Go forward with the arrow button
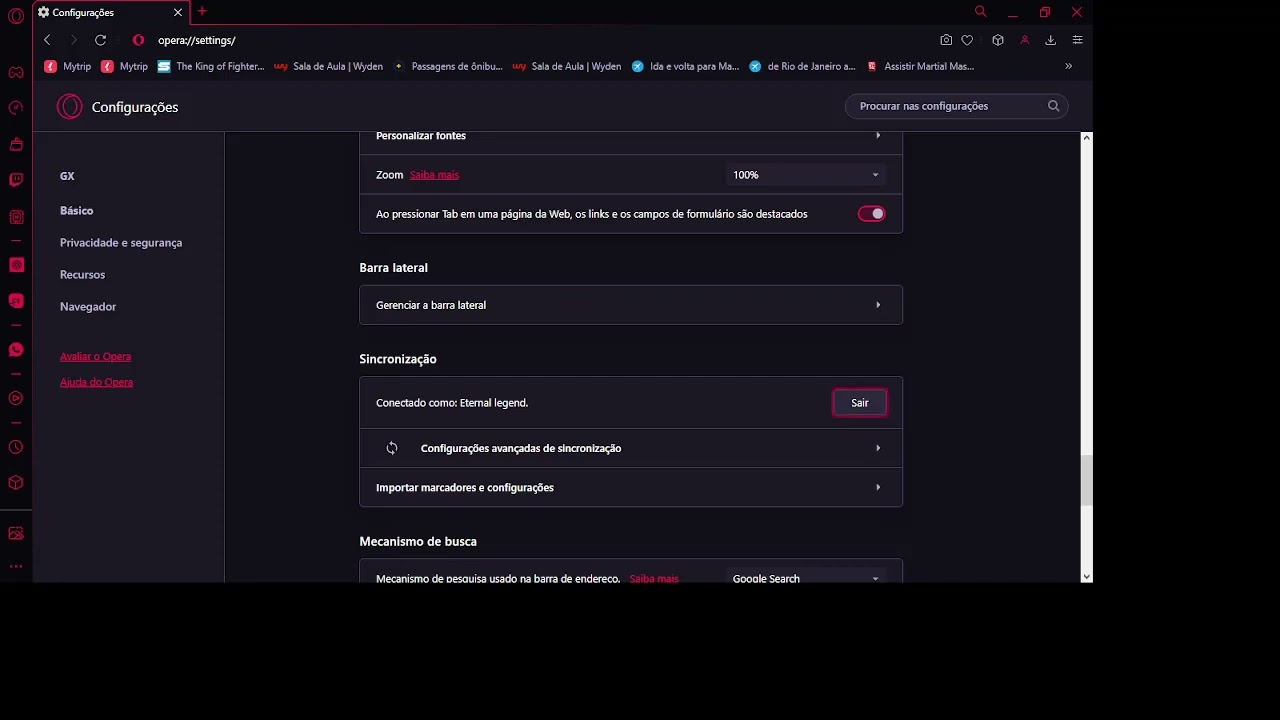The height and width of the screenshot is (720, 1280). [x=73, y=40]
